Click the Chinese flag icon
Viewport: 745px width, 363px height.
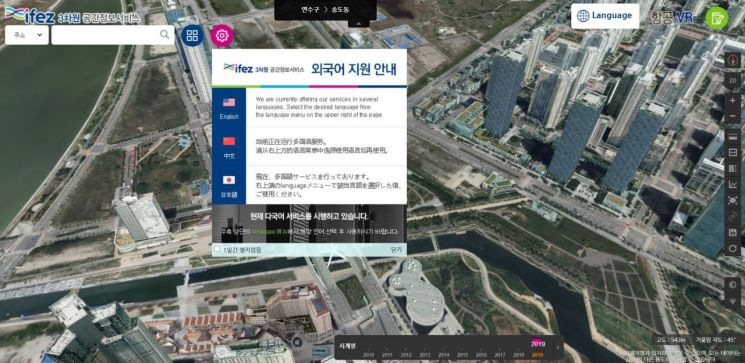point(229,141)
